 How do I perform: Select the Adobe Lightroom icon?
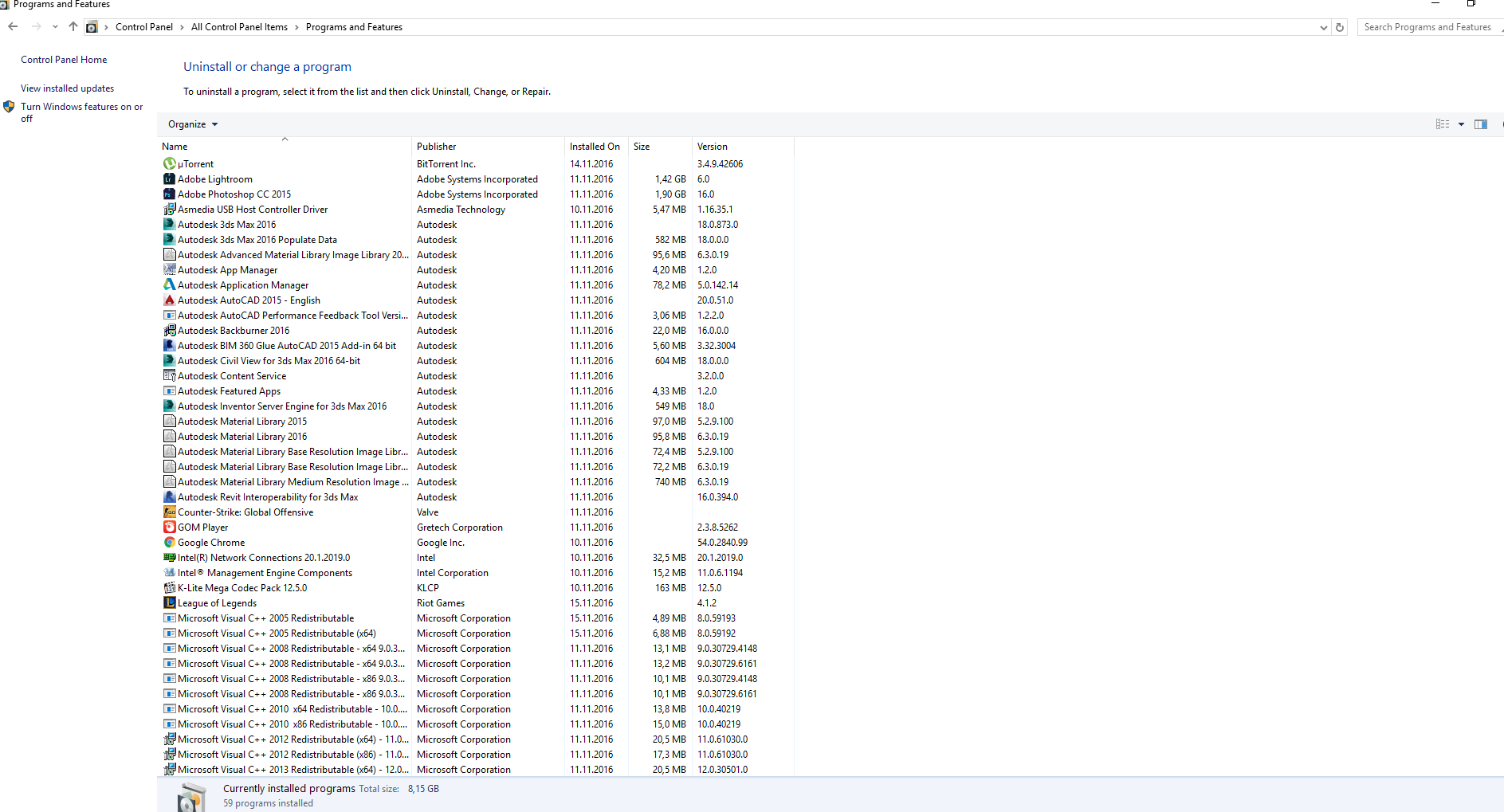tap(169, 179)
